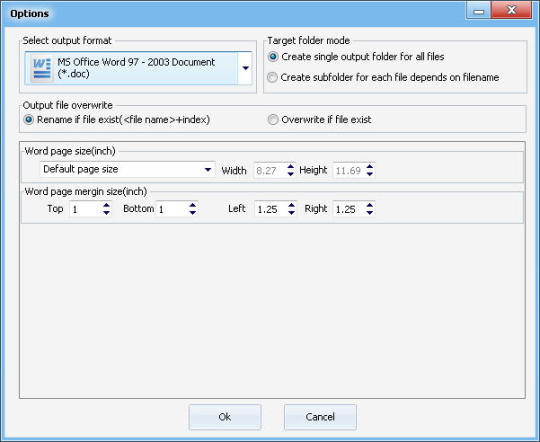Image resolution: width=540 pixels, height=442 pixels.
Task: Increase the Top margin with up arrow
Action: click(x=106, y=205)
